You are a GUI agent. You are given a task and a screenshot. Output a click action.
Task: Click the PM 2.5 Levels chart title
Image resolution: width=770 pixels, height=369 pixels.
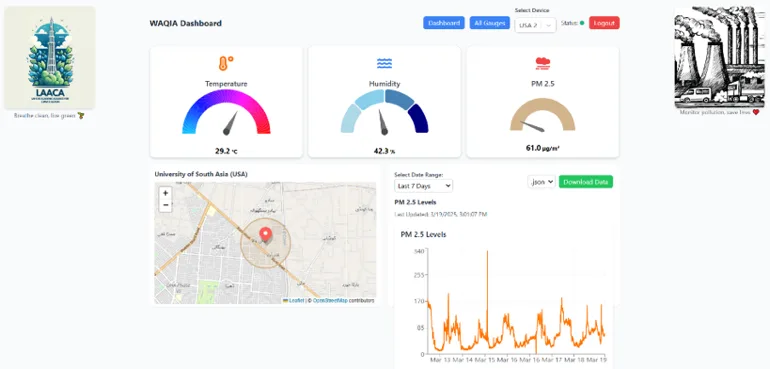coord(423,235)
